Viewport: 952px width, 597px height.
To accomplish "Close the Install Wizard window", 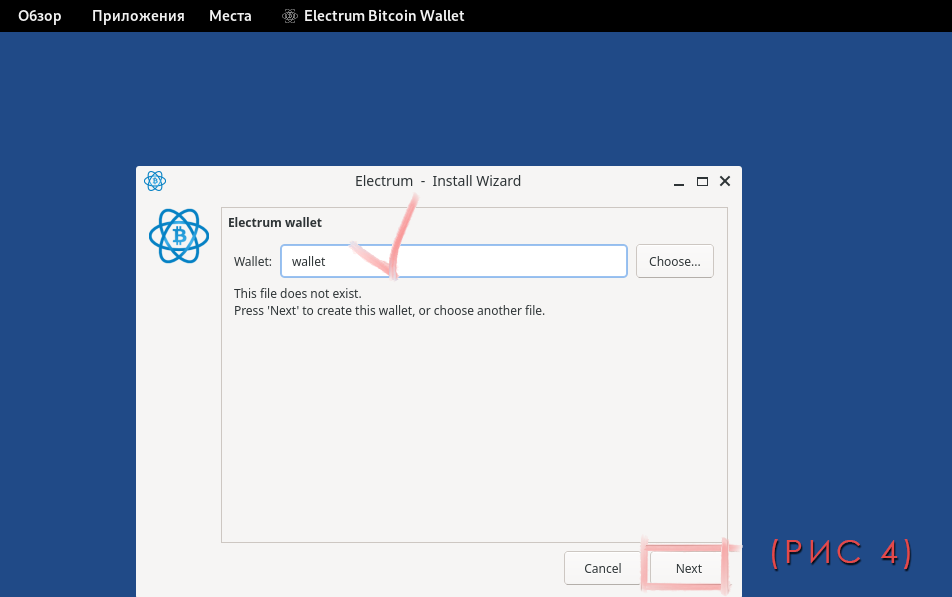I will [725, 182].
